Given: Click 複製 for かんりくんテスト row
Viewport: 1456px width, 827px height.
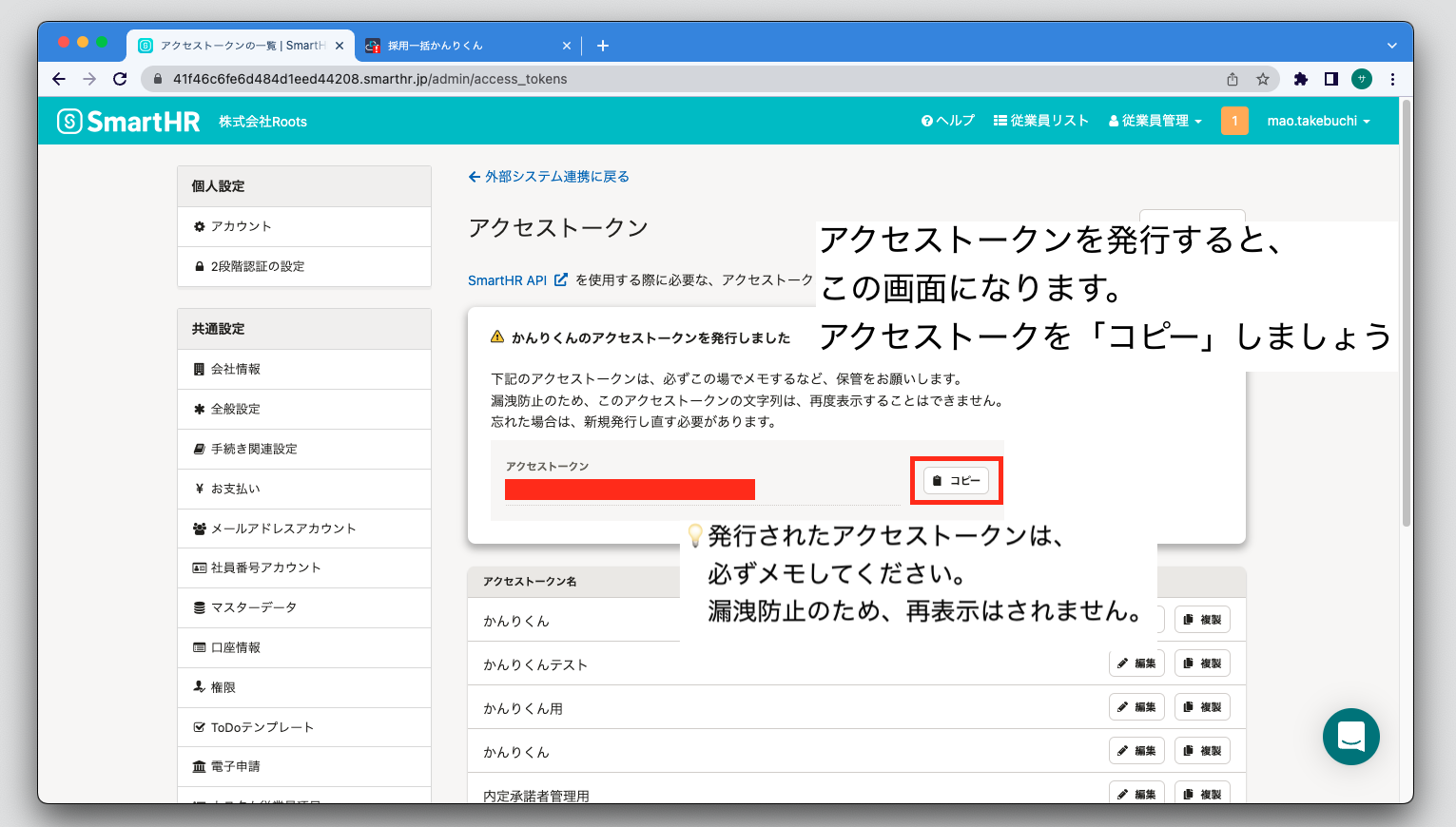Looking at the screenshot, I should point(1203,664).
